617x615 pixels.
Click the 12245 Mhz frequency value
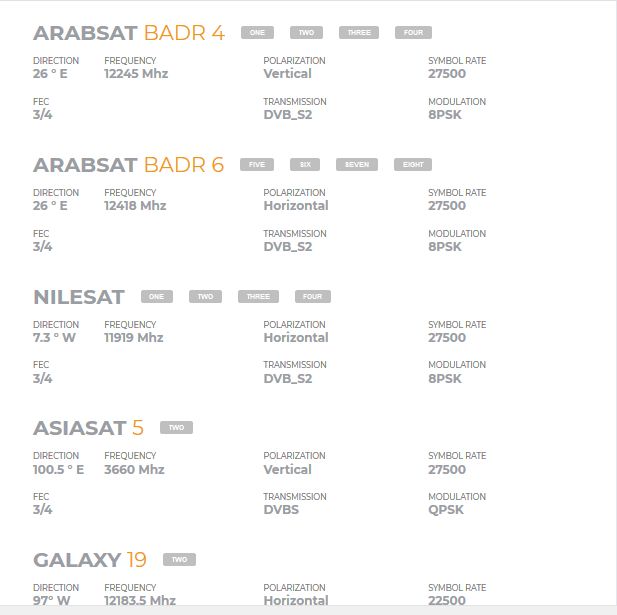[135, 74]
